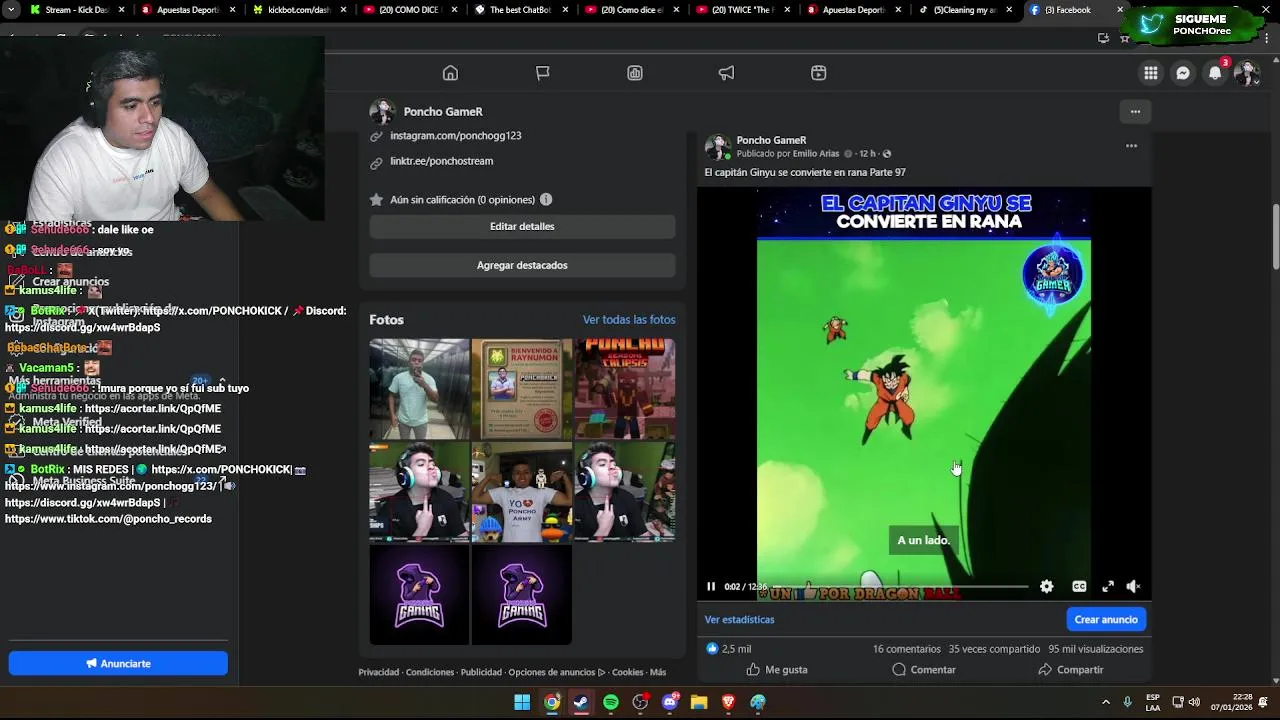Open taskbar volume control
The height and width of the screenshot is (720, 1280).
tap(1194, 703)
